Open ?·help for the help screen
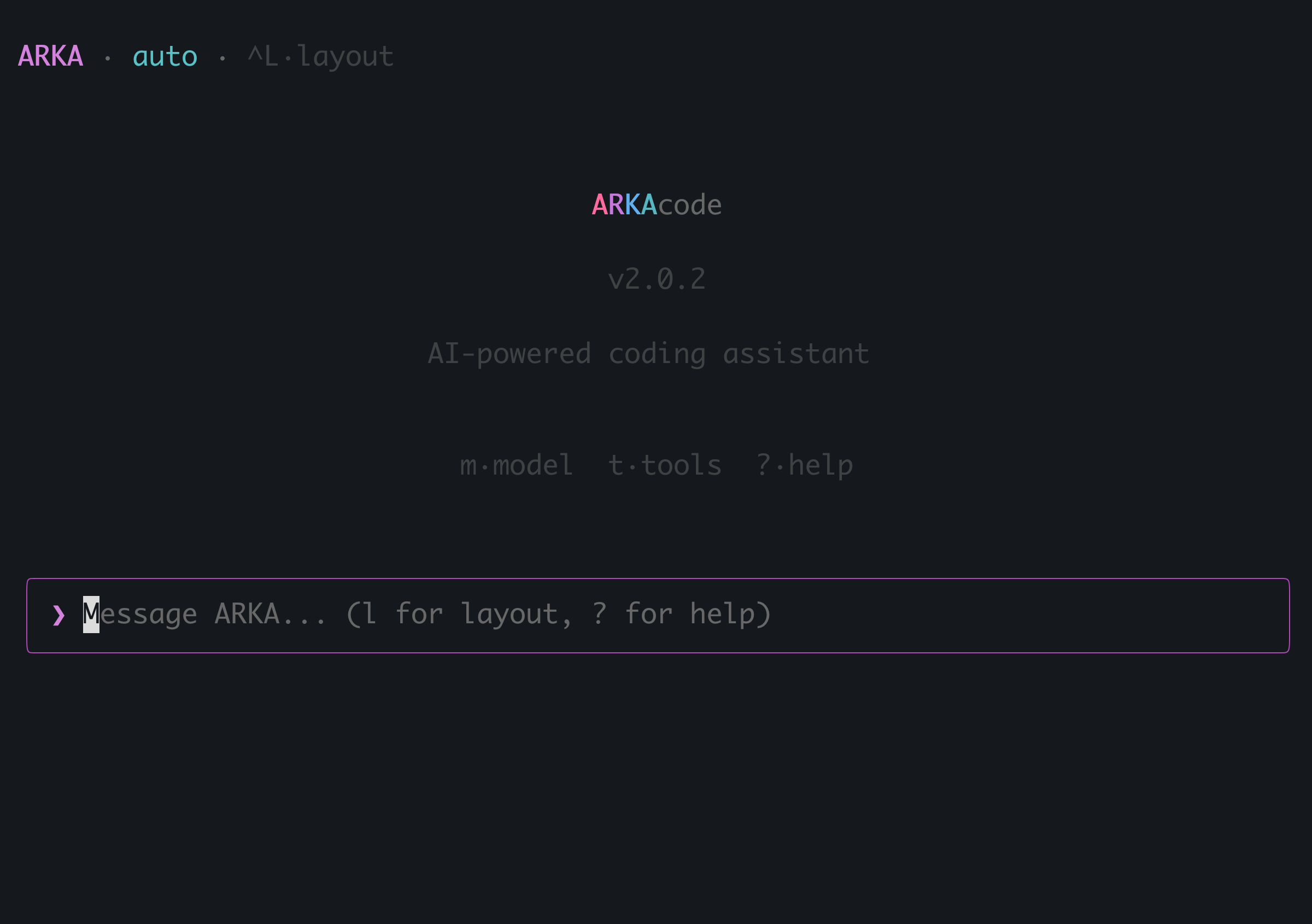Screen dimensions: 1312x924 (804, 465)
